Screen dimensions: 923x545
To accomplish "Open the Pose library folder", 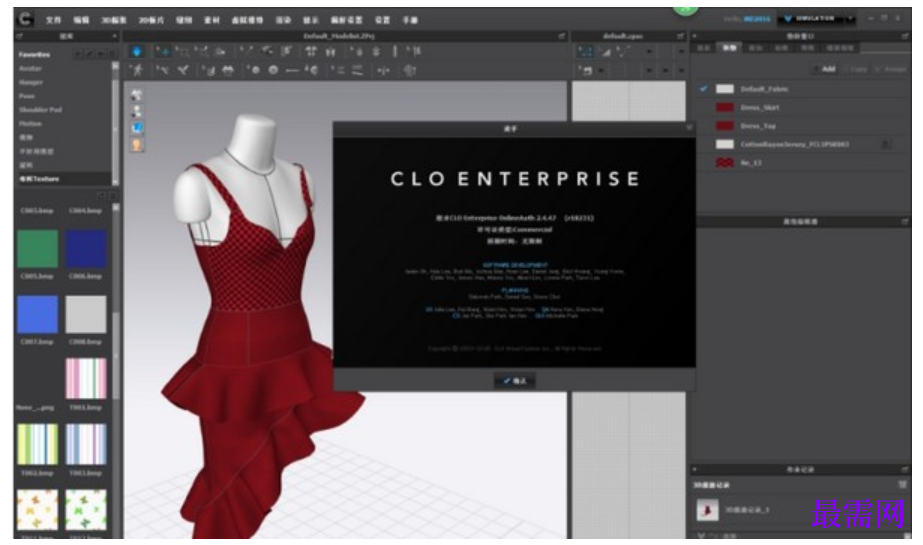I will coord(27,96).
